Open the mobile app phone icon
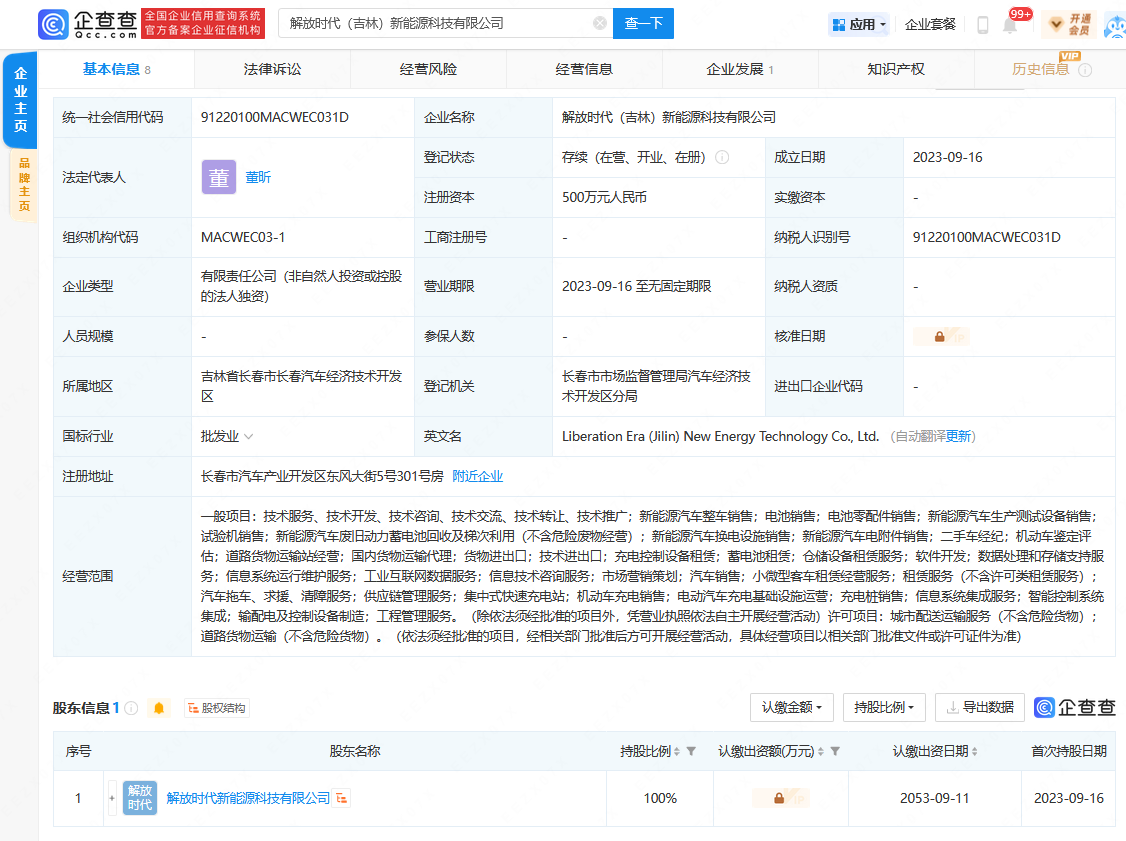Viewport: 1126px width, 841px height. tap(982, 25)
